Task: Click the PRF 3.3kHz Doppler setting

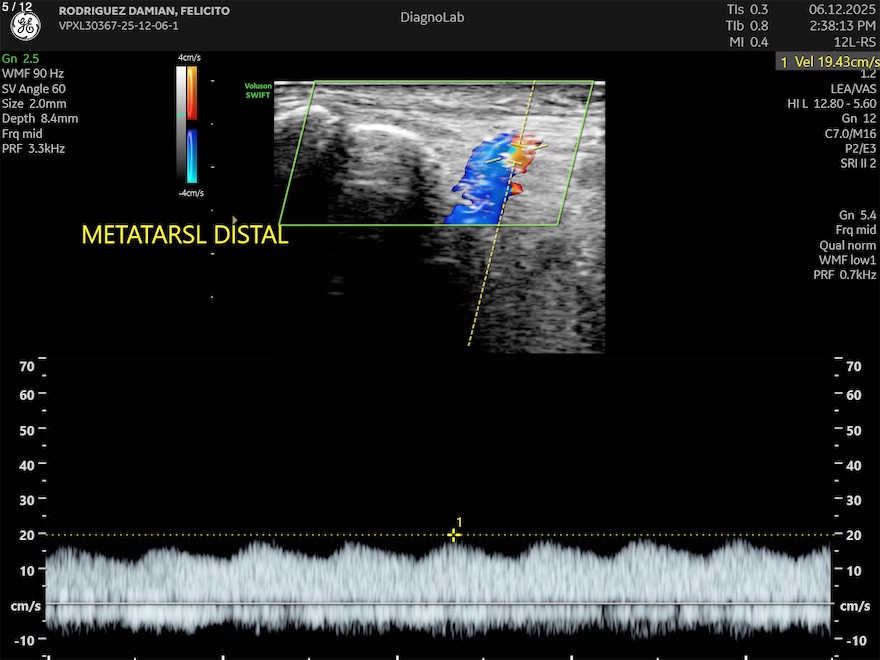Action: (x=35, y=149)
